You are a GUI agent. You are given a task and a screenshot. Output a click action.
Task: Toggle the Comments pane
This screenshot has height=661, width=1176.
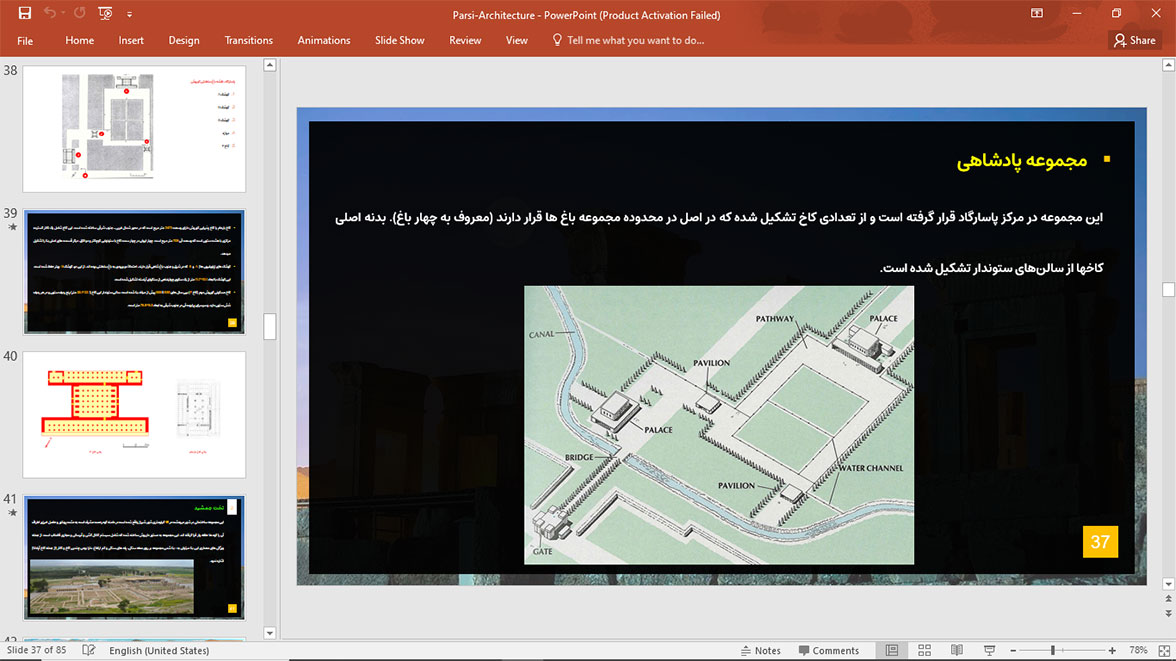pos(829,650)
